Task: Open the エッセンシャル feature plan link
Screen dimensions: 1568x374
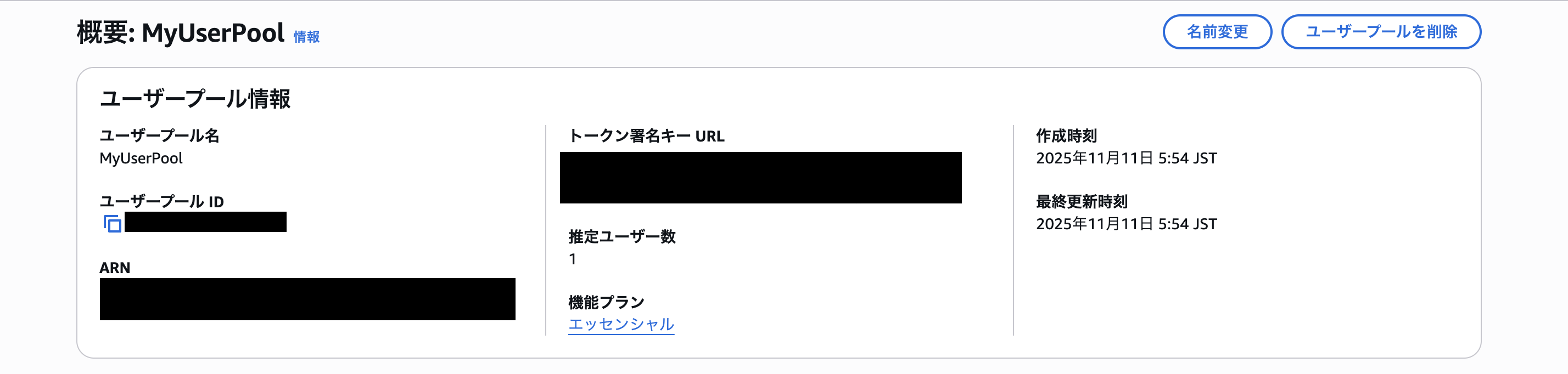Action: 620,325
